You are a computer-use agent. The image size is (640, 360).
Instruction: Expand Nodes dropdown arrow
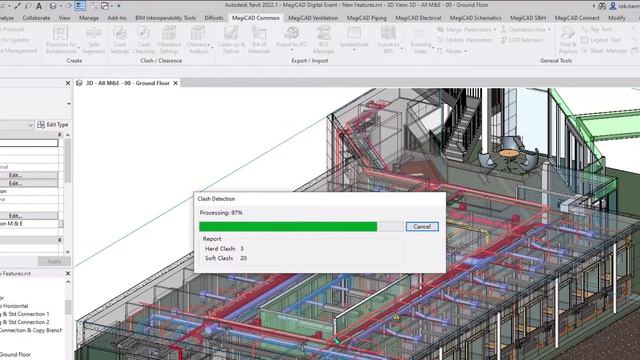point(466,51)
